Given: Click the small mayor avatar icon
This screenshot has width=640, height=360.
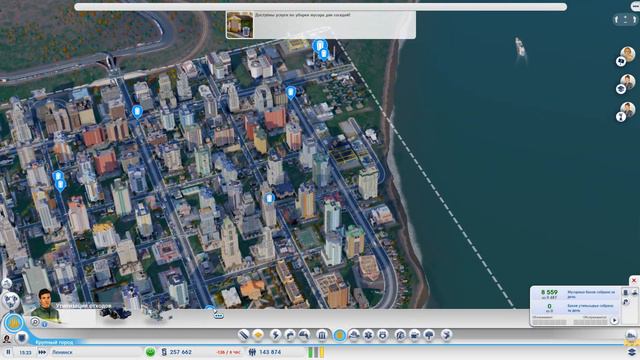Looking at the screenshot, I should [7, 338].
